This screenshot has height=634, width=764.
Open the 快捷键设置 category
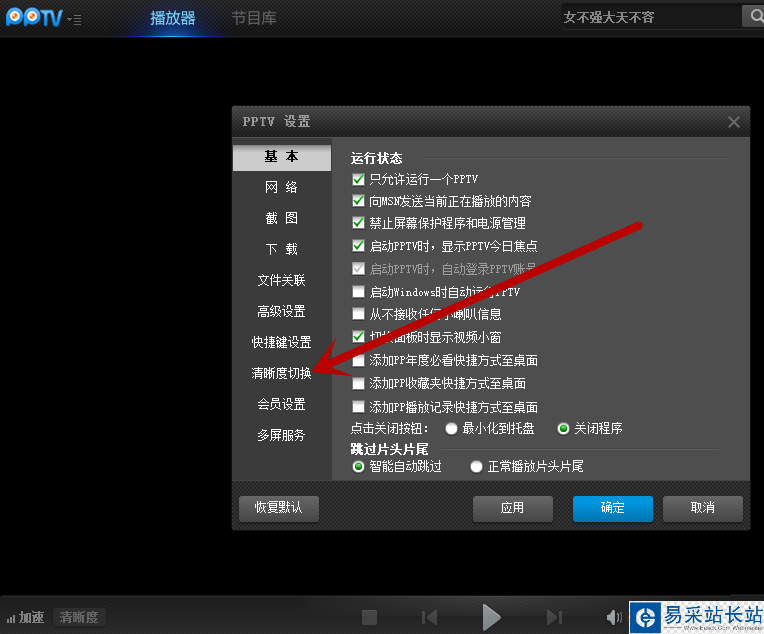click(282, 342)
